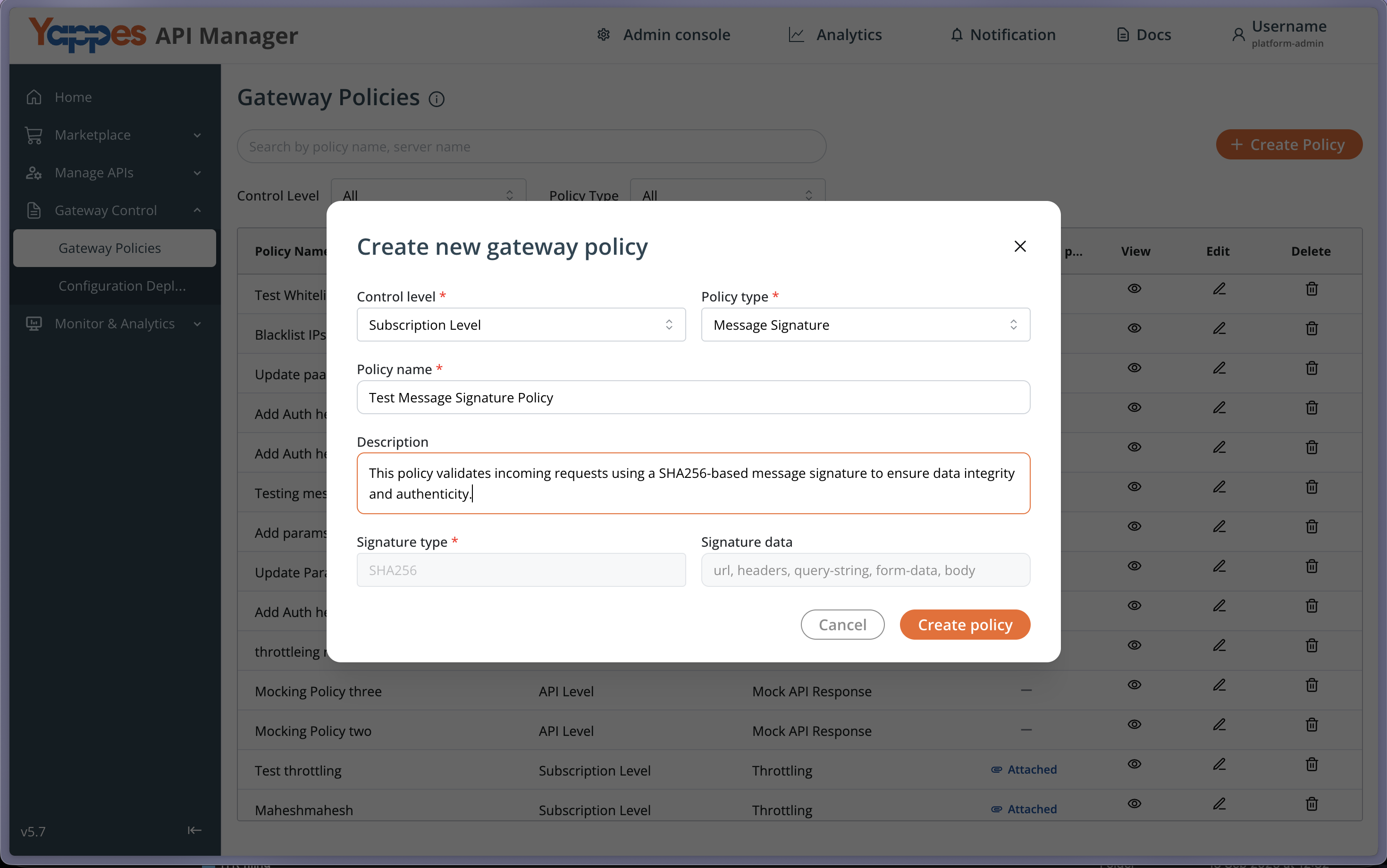Click the Notification bell icon
The height and width of the screenshot is (868, 1387).
[x=957, y=35]
